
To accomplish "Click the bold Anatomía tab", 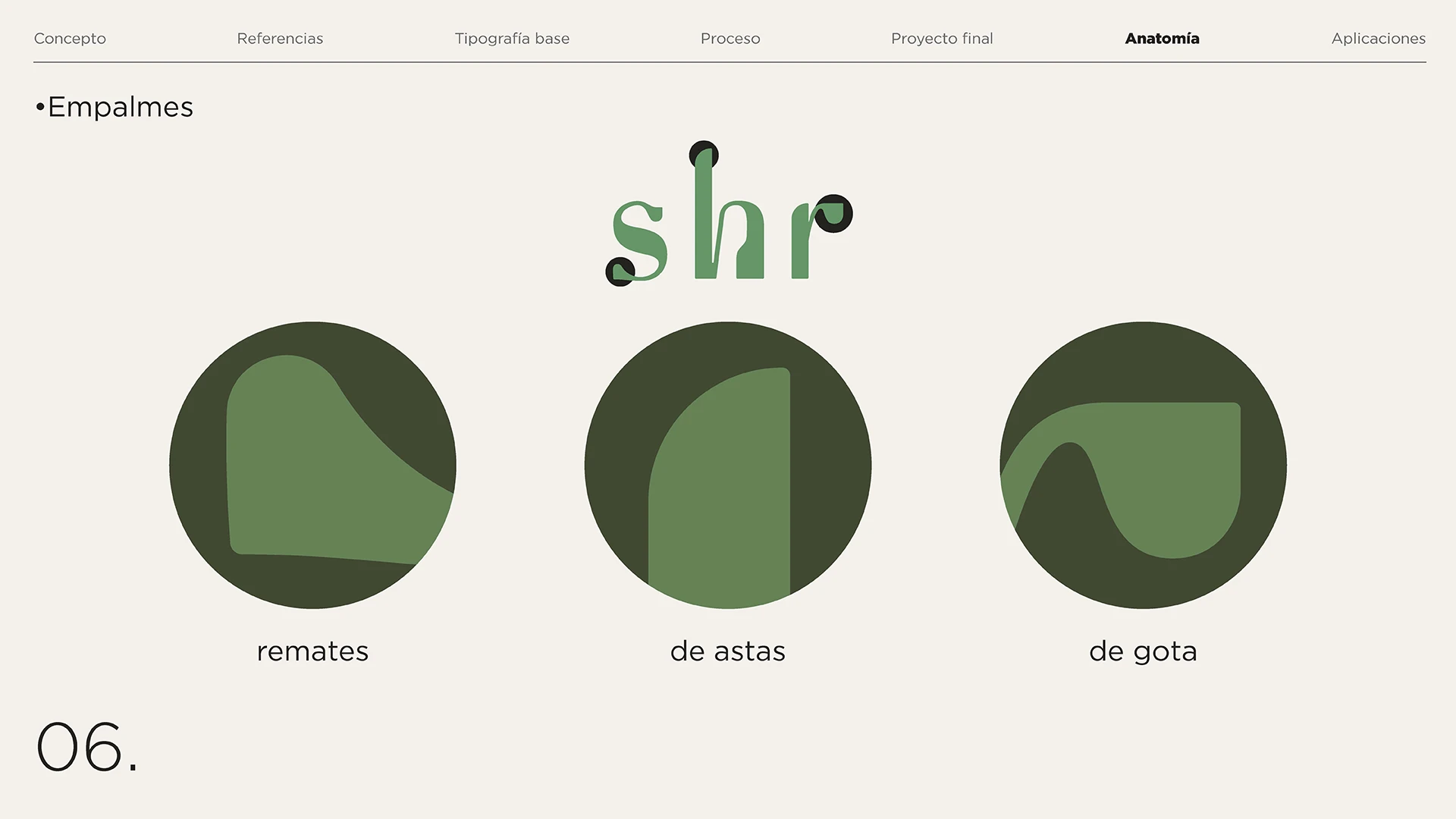I will (x=1162, y=39).
